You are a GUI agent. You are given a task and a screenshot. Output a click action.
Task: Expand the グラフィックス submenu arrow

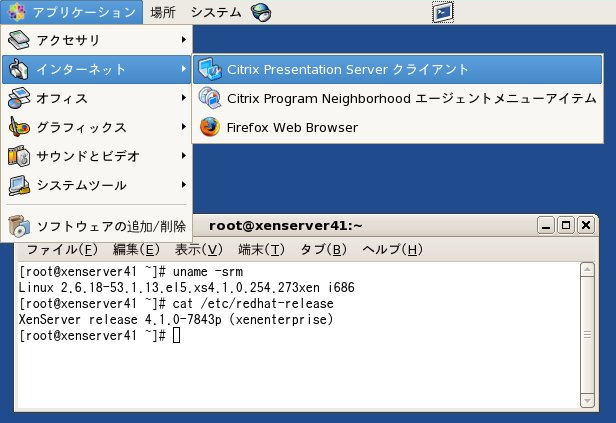[183, 127]
